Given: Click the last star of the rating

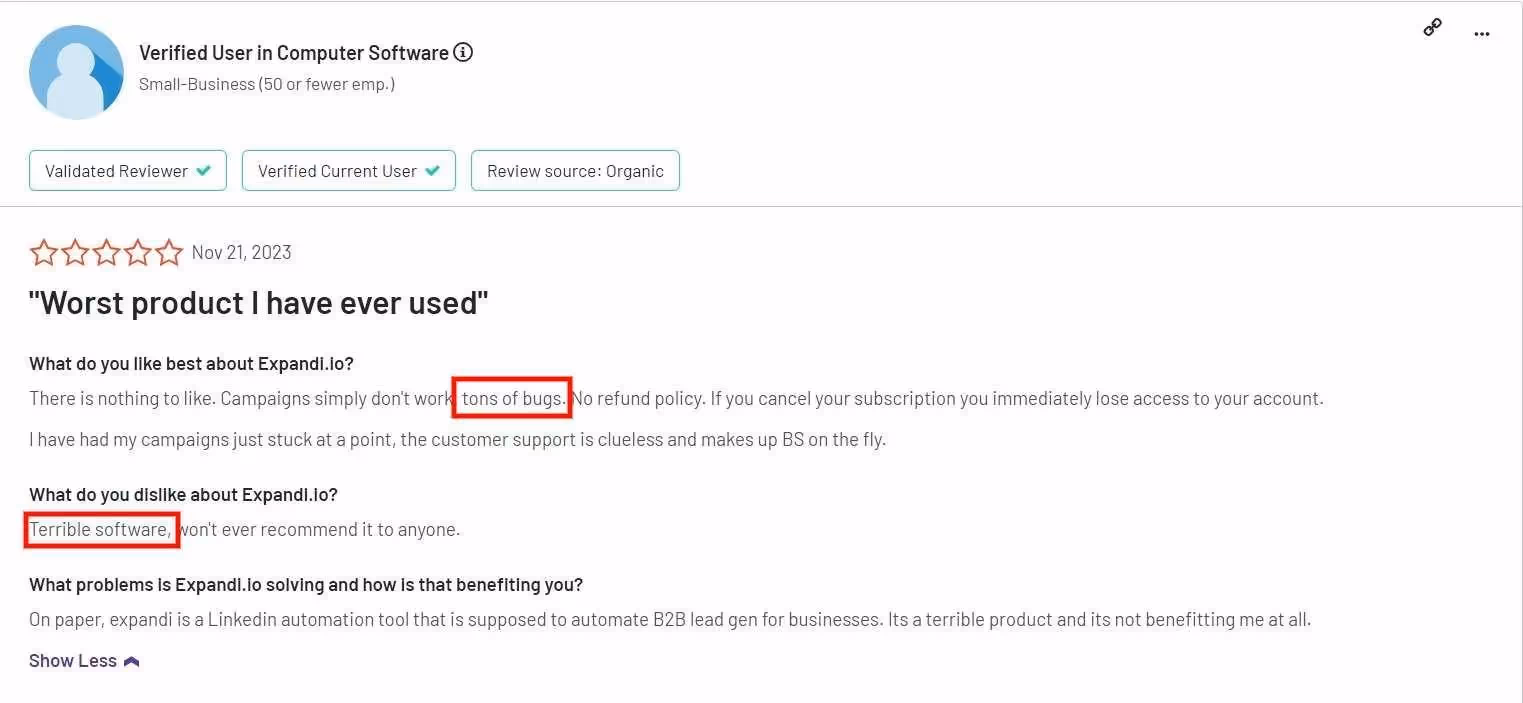Looking at the screenshot, I should click(x=168, y=252).
